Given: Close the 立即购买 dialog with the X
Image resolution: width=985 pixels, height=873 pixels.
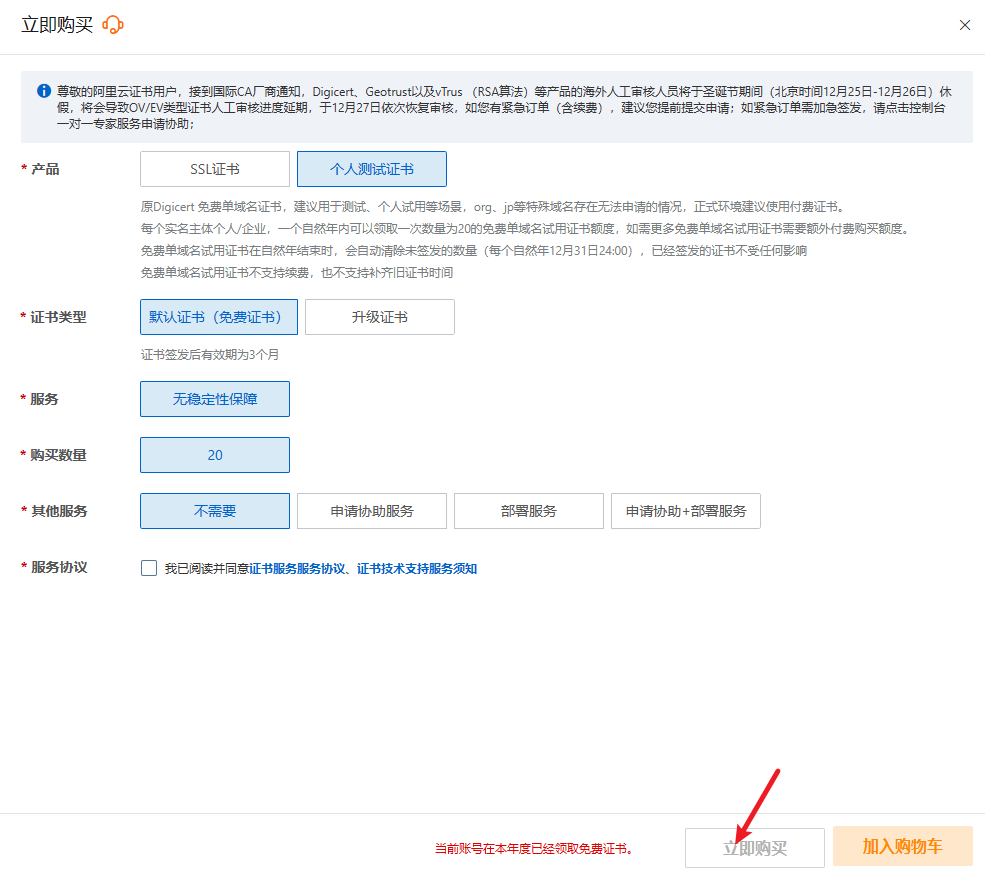Looking at the screenshot, I should click(964, 25).
